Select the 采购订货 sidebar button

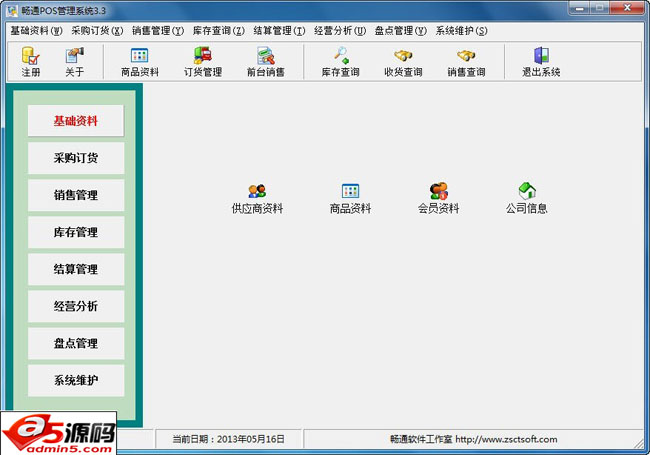tap(76, 158)
